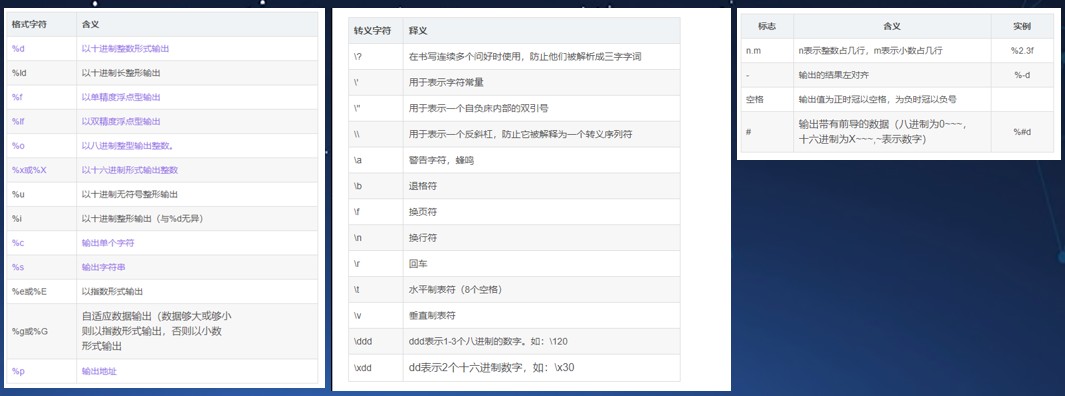Click the %p format specifier link
Screen dimensions: 1065x396
pyautogui.click(x=18, y=372)
